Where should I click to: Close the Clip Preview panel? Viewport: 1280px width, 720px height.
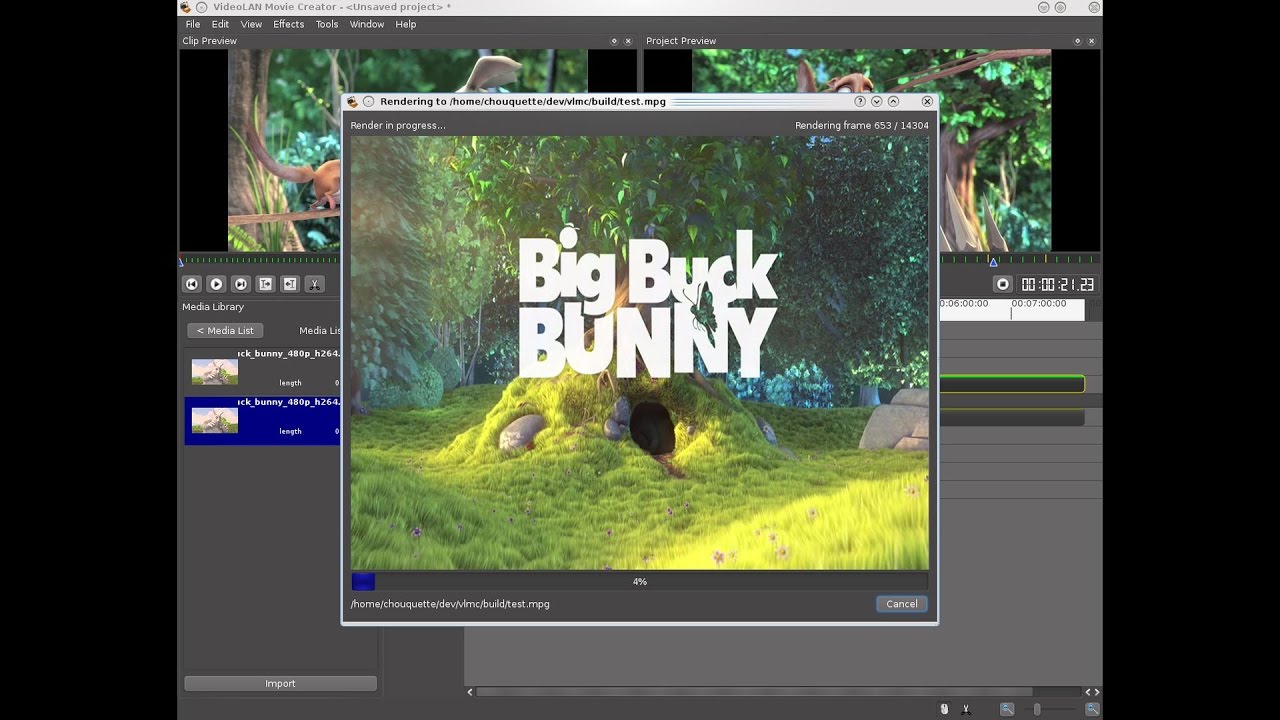[628, 41]
